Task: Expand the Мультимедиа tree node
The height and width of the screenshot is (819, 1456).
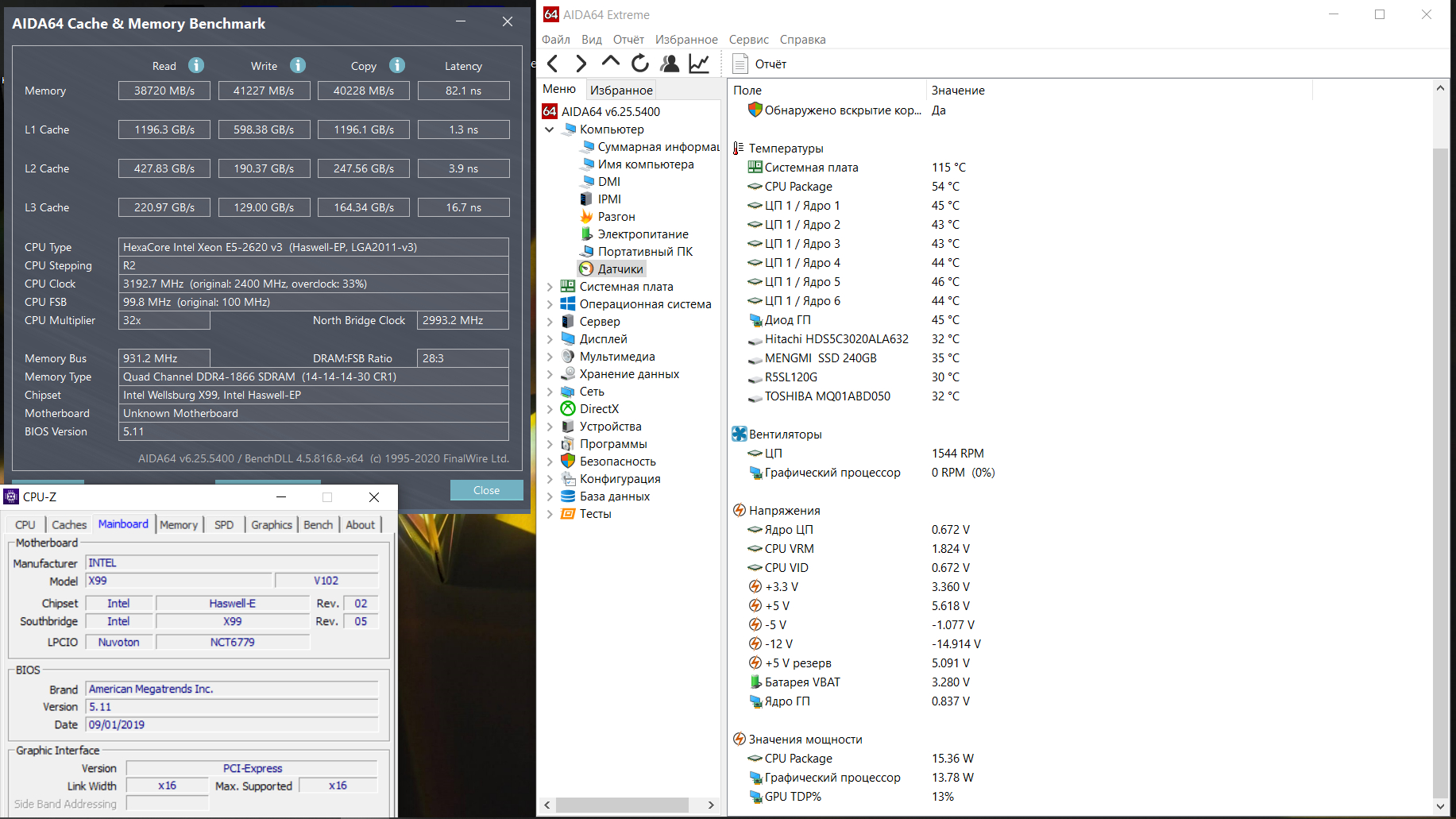Action: pyautogui.click(x=549, y=356)
